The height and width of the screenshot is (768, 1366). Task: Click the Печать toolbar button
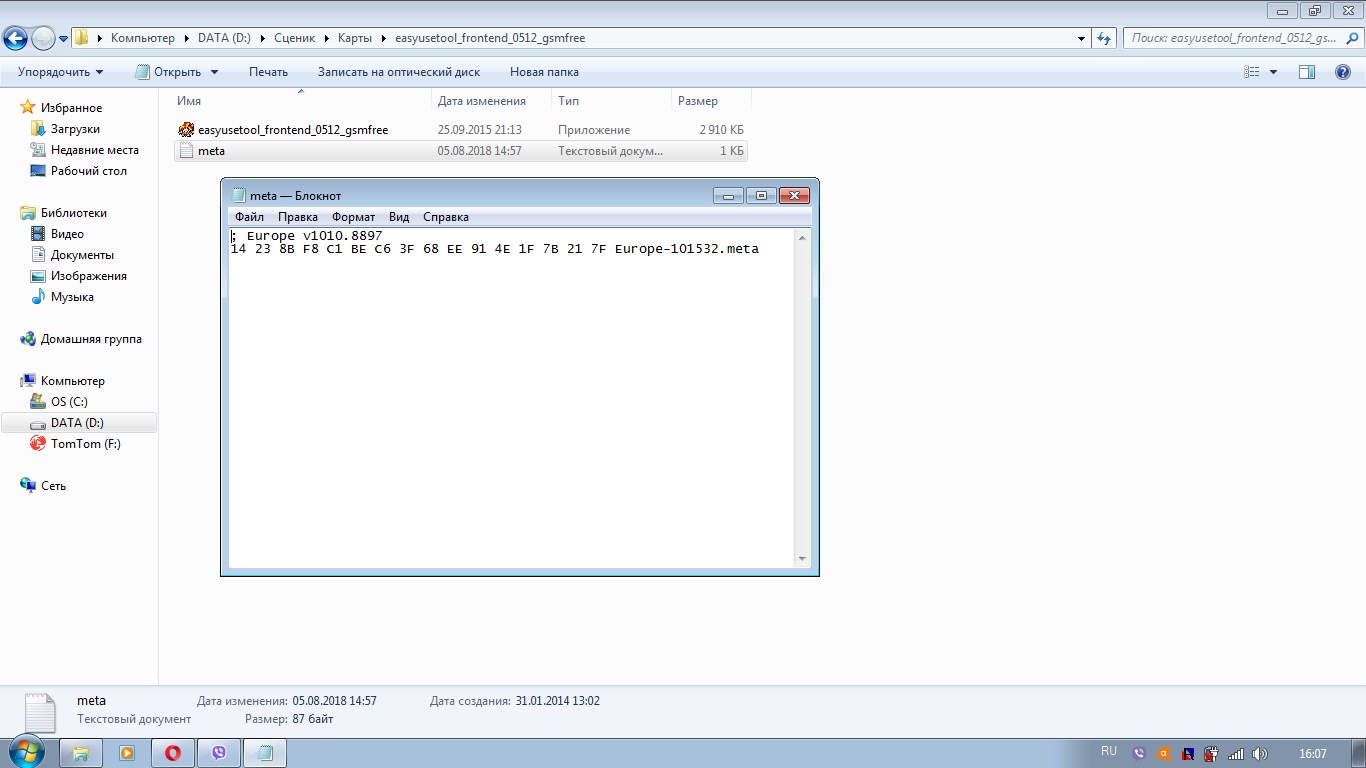[268, 72]
